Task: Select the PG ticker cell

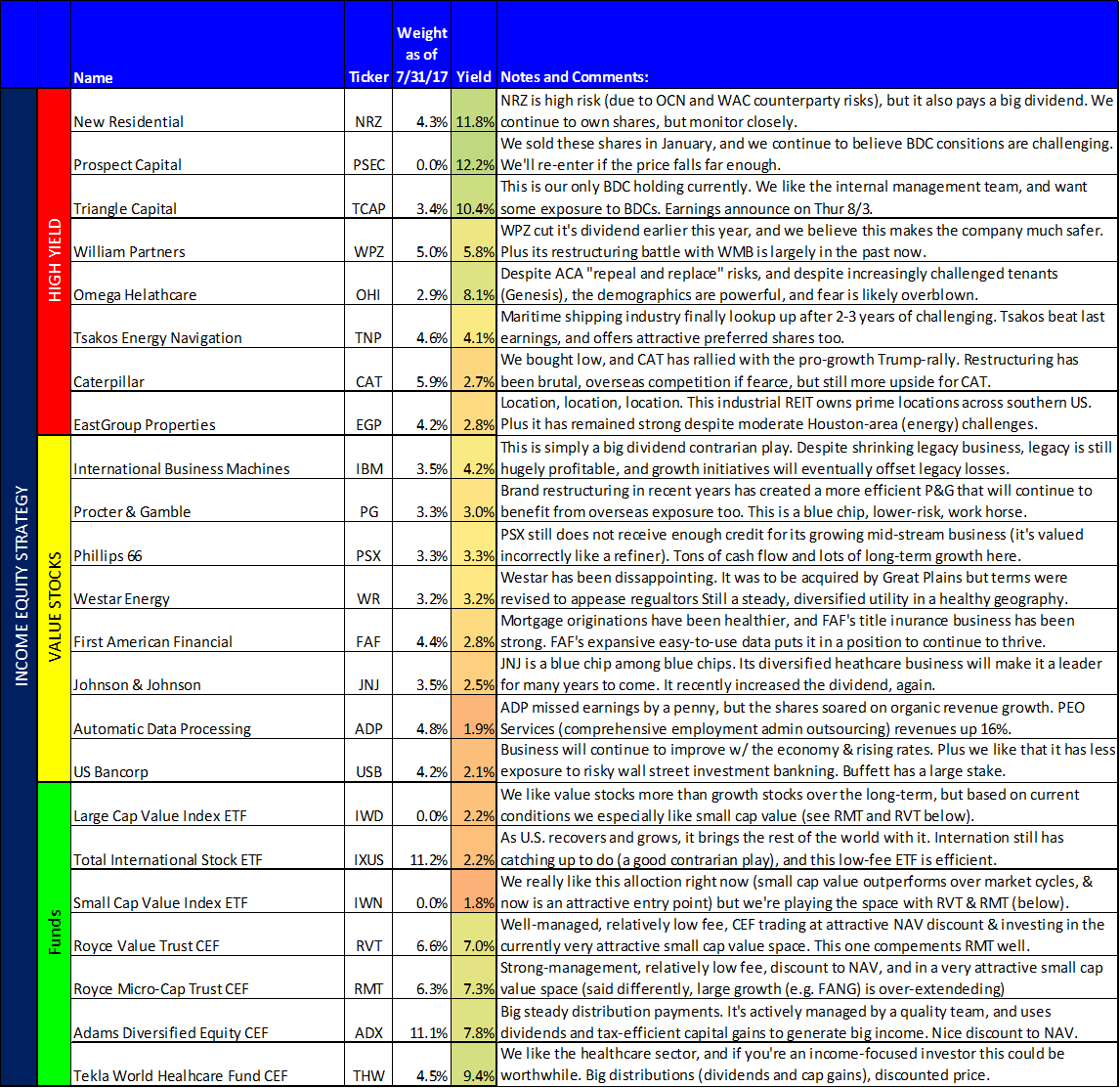Action: coord(368,500)
